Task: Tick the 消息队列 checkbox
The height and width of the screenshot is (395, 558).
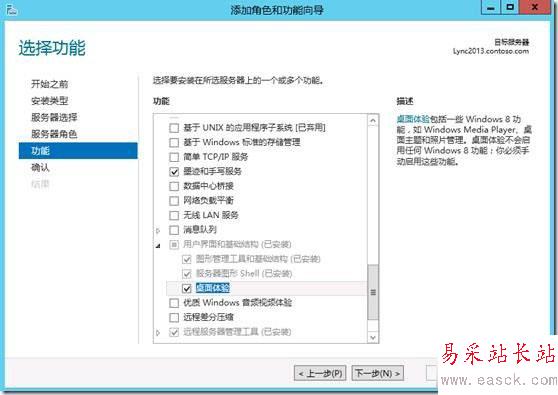Action: pos(174,230)
